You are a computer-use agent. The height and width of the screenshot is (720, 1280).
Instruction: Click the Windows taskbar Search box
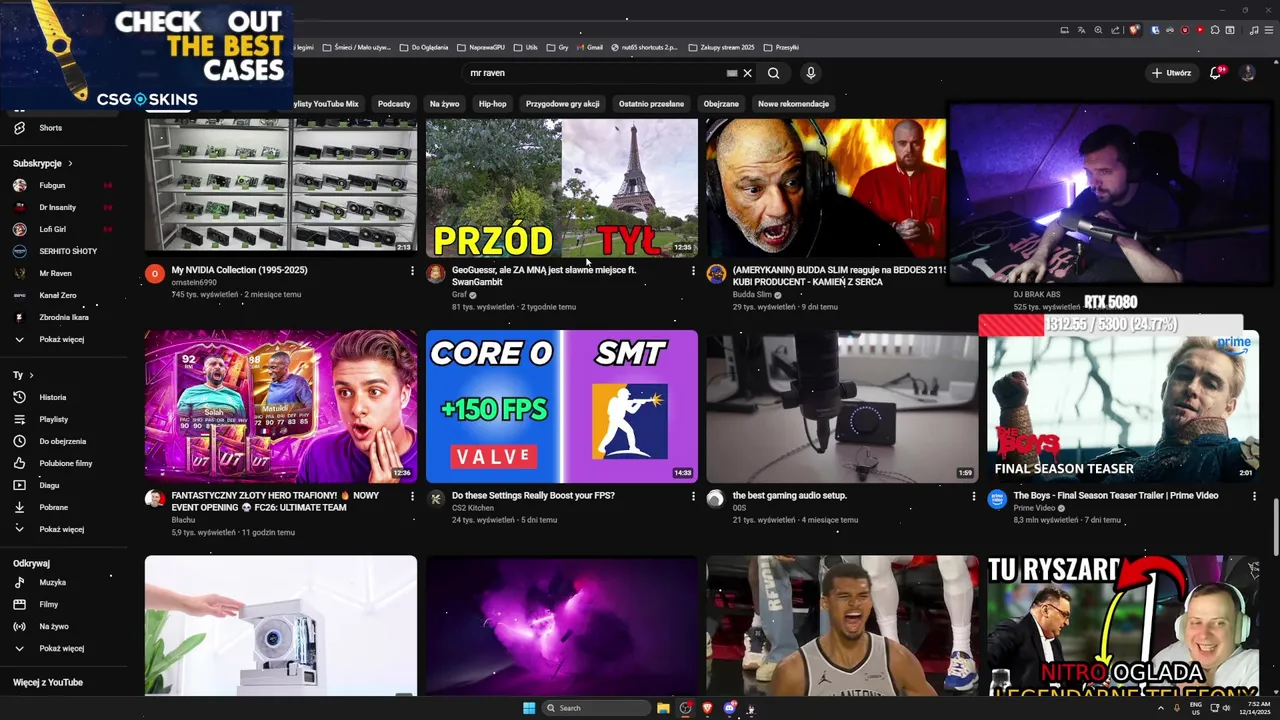(596, 708)
